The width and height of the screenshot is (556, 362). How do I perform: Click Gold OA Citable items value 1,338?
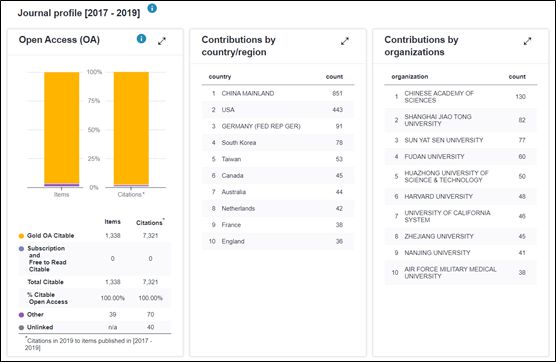tap(113, 236)
